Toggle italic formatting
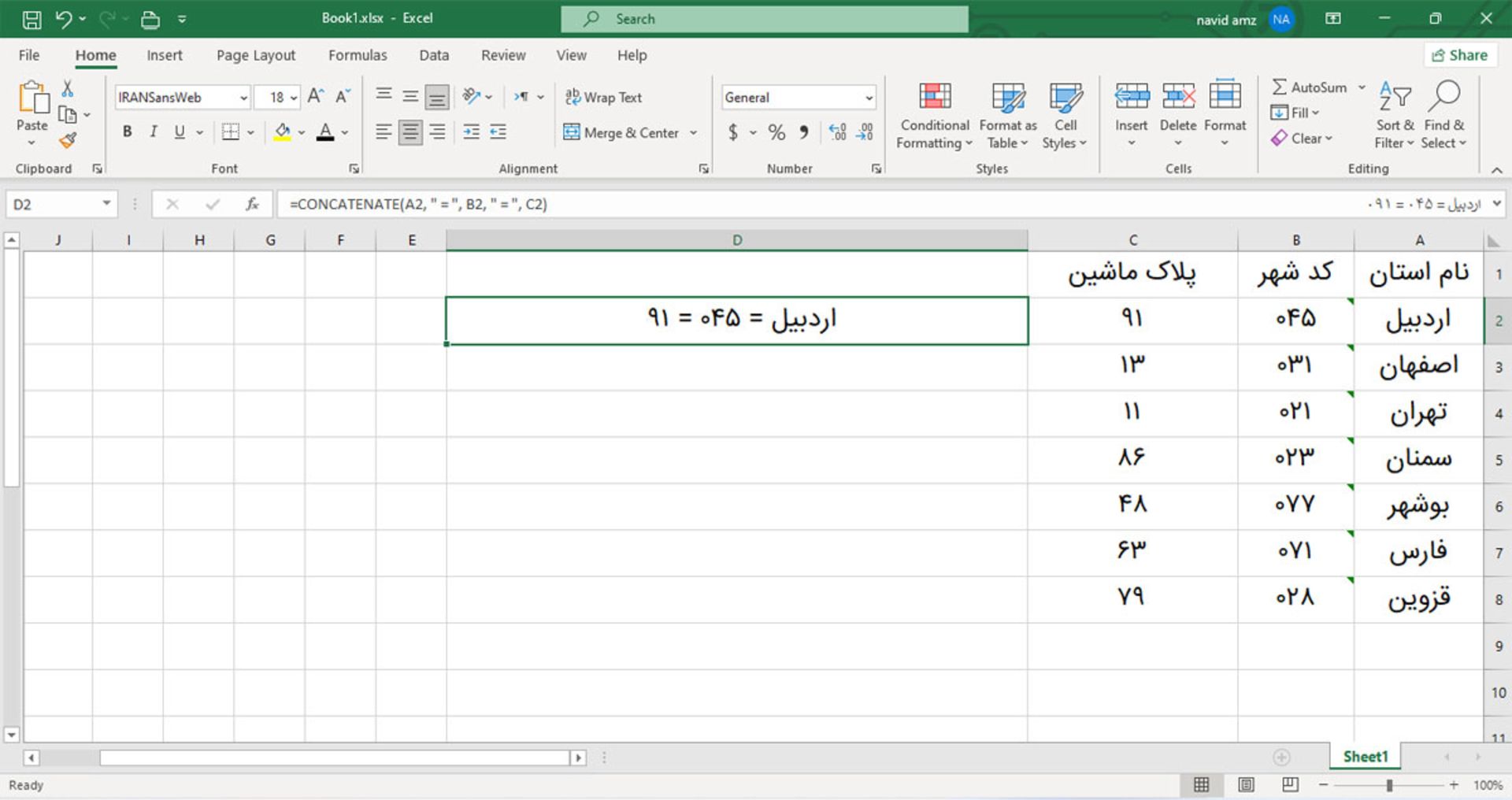Viewport: 1512px width, 800px height. pyautogui.click(x=154, y=132)
